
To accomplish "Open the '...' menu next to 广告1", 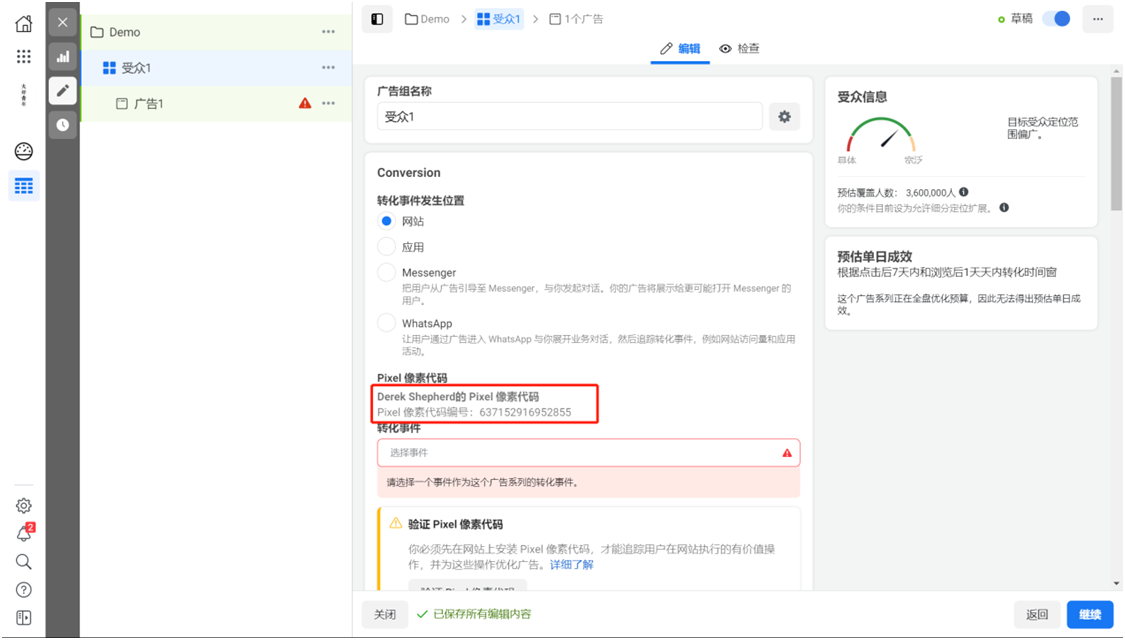I will point(328,101).
